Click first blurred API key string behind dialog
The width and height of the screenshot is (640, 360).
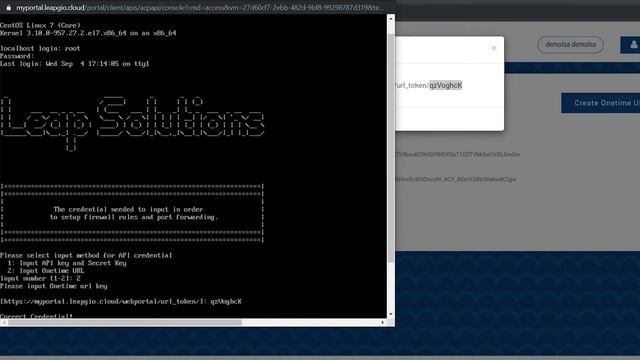pos(458,155)
